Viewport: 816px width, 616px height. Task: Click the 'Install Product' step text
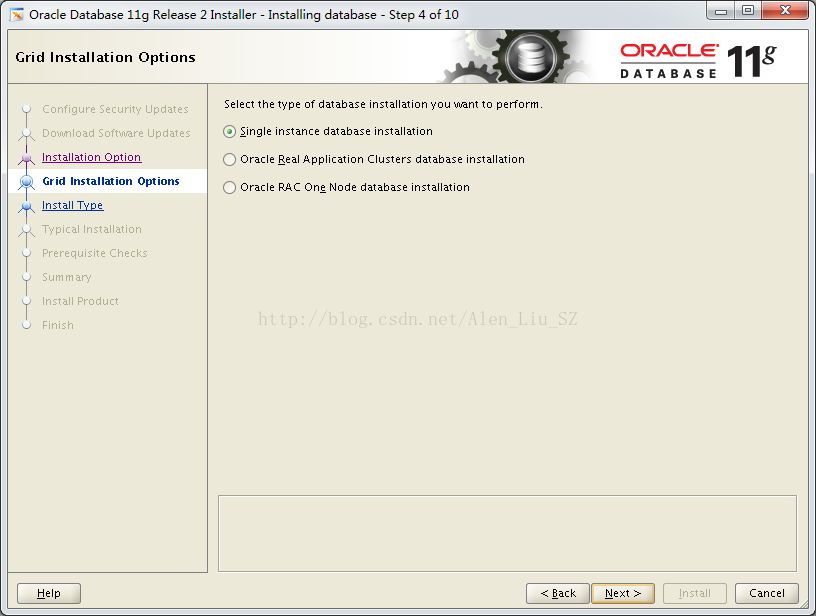coord(80,301)
